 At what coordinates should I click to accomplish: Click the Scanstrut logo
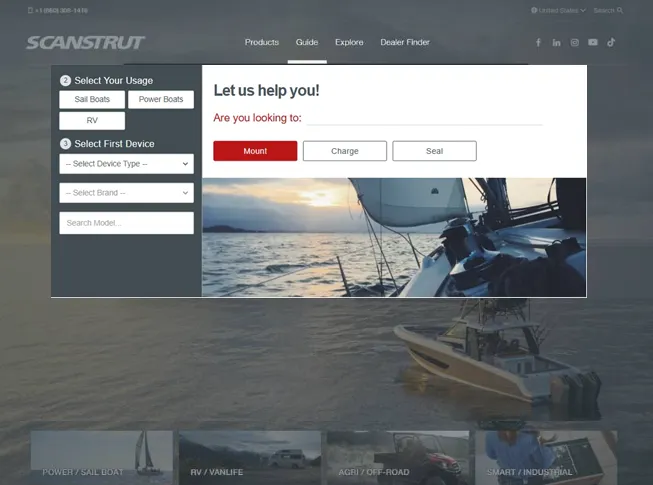coord(85,43)
